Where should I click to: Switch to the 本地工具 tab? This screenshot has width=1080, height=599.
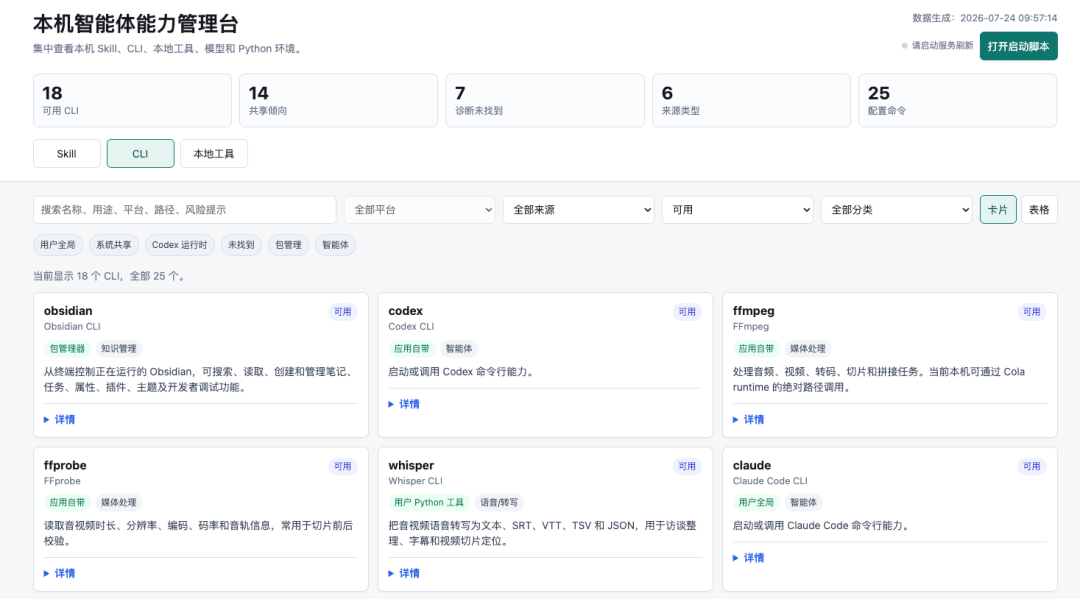click(x=214, y=154)
